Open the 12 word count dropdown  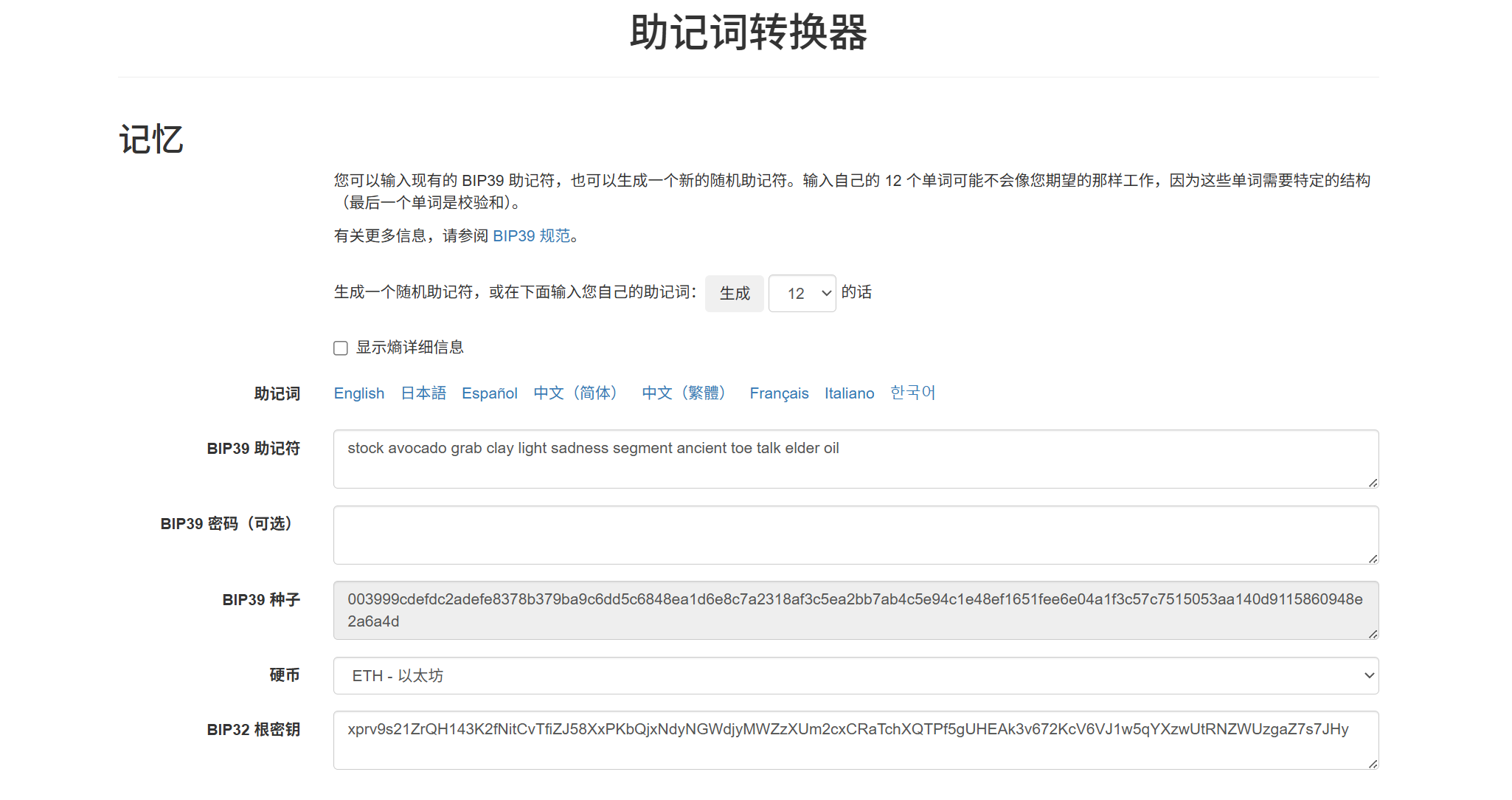click(802, 294)
